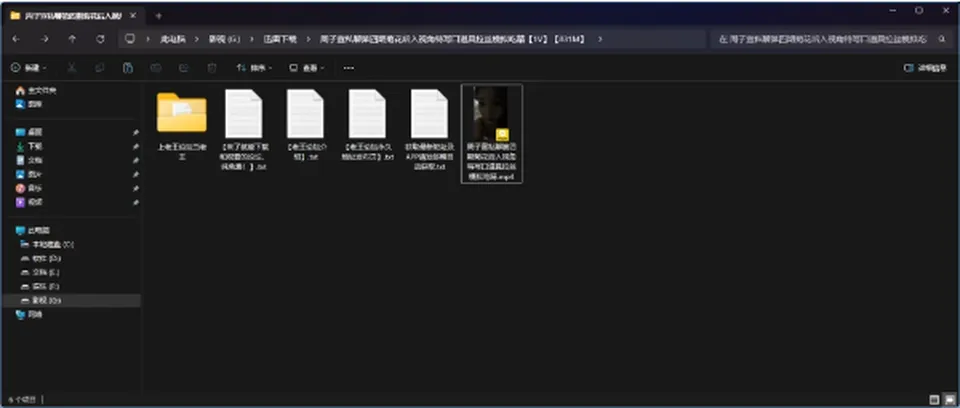This screenshot has height=408, width=960.
Task: Open the three-dot See more menu
Action: (x=348, y=67)
